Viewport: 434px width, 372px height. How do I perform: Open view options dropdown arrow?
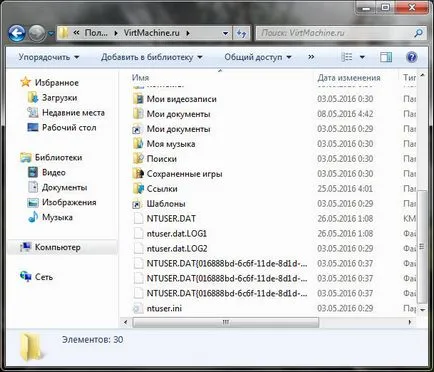(362, 57)
